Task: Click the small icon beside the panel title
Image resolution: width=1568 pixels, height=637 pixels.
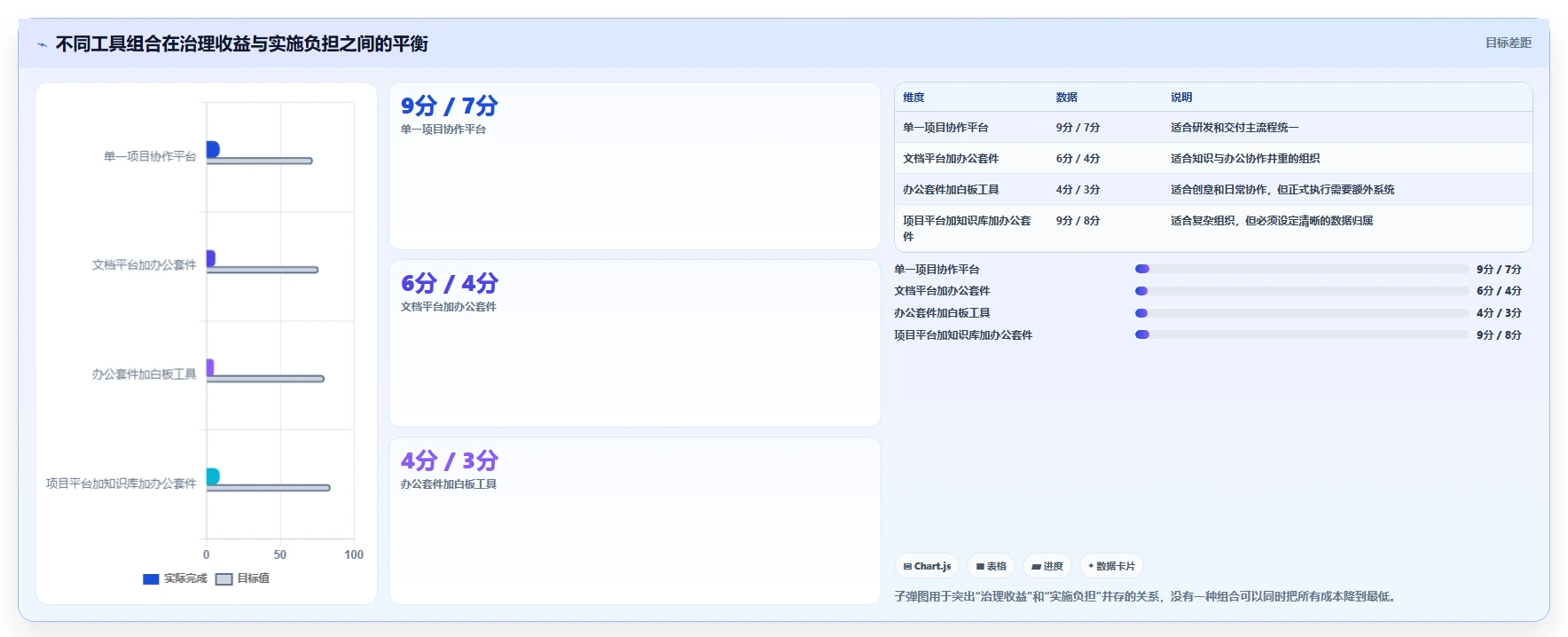Action: pyautogui.click(x=42, y=44)
